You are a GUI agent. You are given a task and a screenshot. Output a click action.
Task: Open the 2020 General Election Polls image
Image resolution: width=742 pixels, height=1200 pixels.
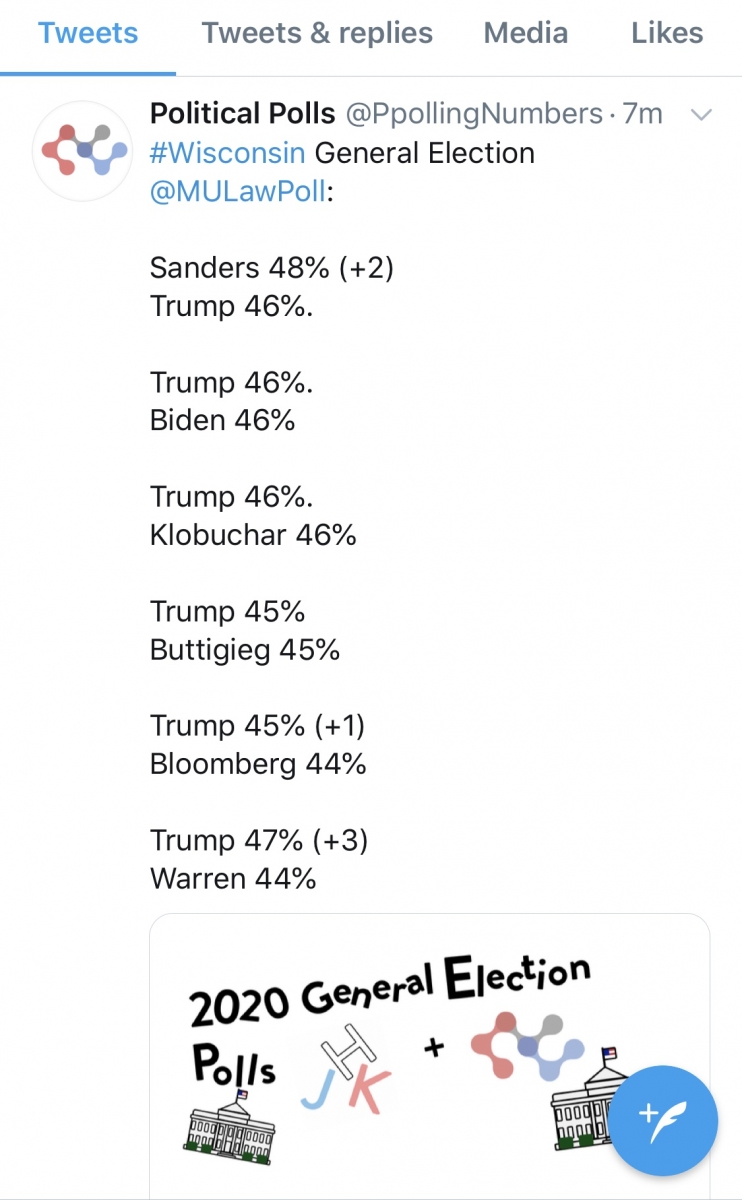pyautogui.click(x=430, y=1056)
